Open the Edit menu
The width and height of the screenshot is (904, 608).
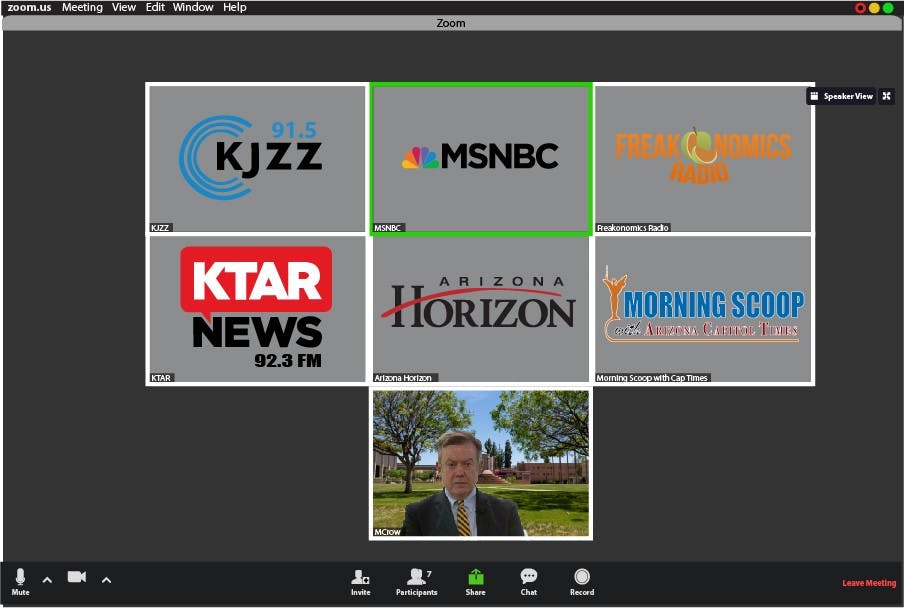point(155,7)
